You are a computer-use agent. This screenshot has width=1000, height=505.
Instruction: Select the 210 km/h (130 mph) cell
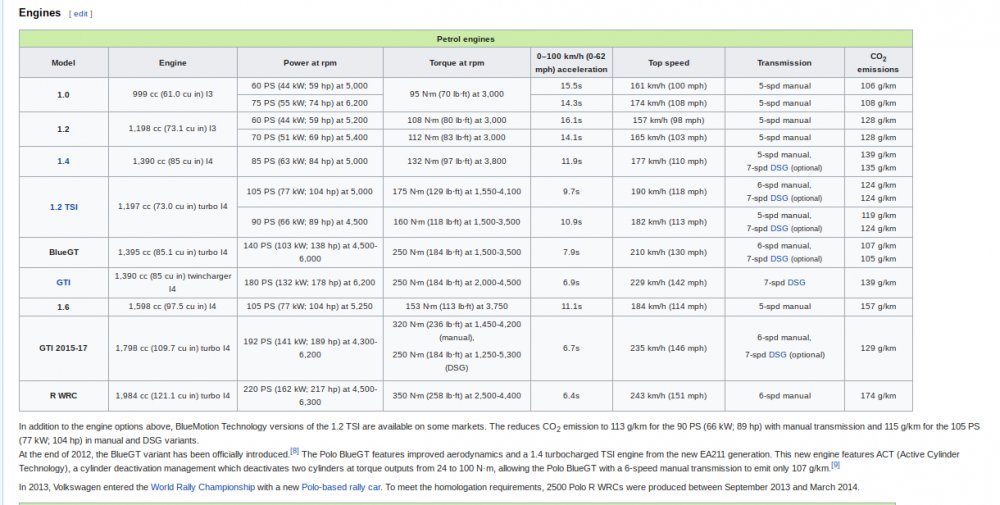tap(668, 252)
